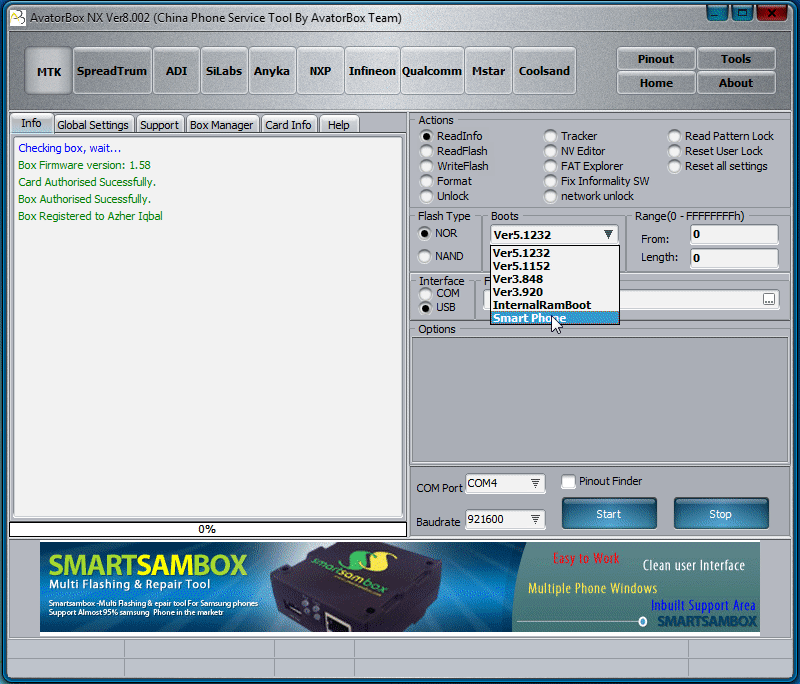Viewport: 800px width, 684px height.
Task: Click the 0% progress bar
Action: tap(208, 529)
